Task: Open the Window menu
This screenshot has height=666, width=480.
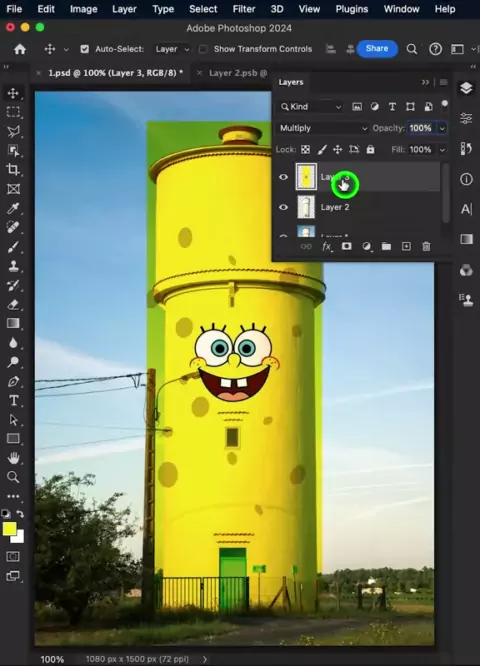Action: click(401, 9)
